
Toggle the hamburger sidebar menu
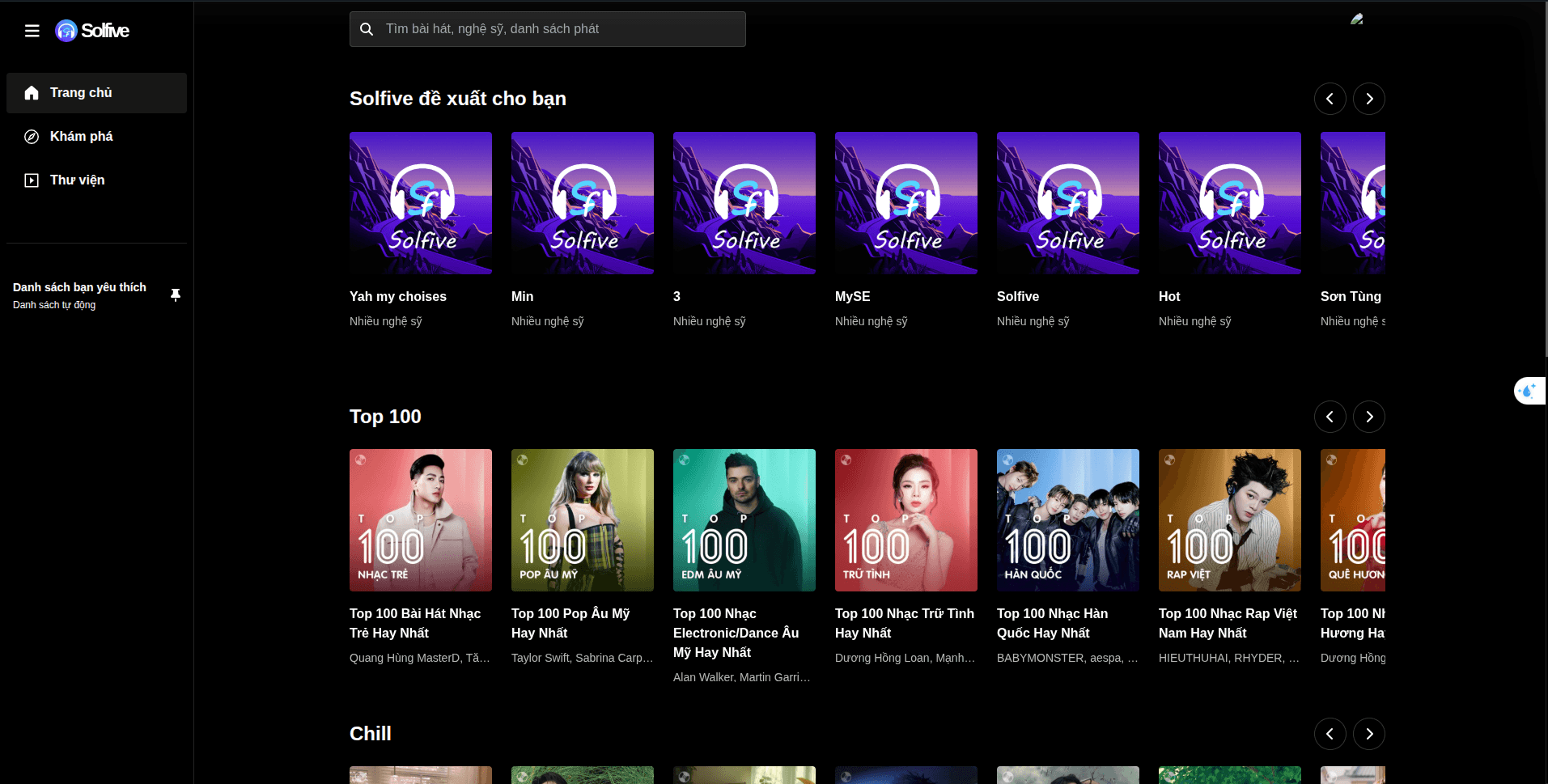(x=32, y=31)
